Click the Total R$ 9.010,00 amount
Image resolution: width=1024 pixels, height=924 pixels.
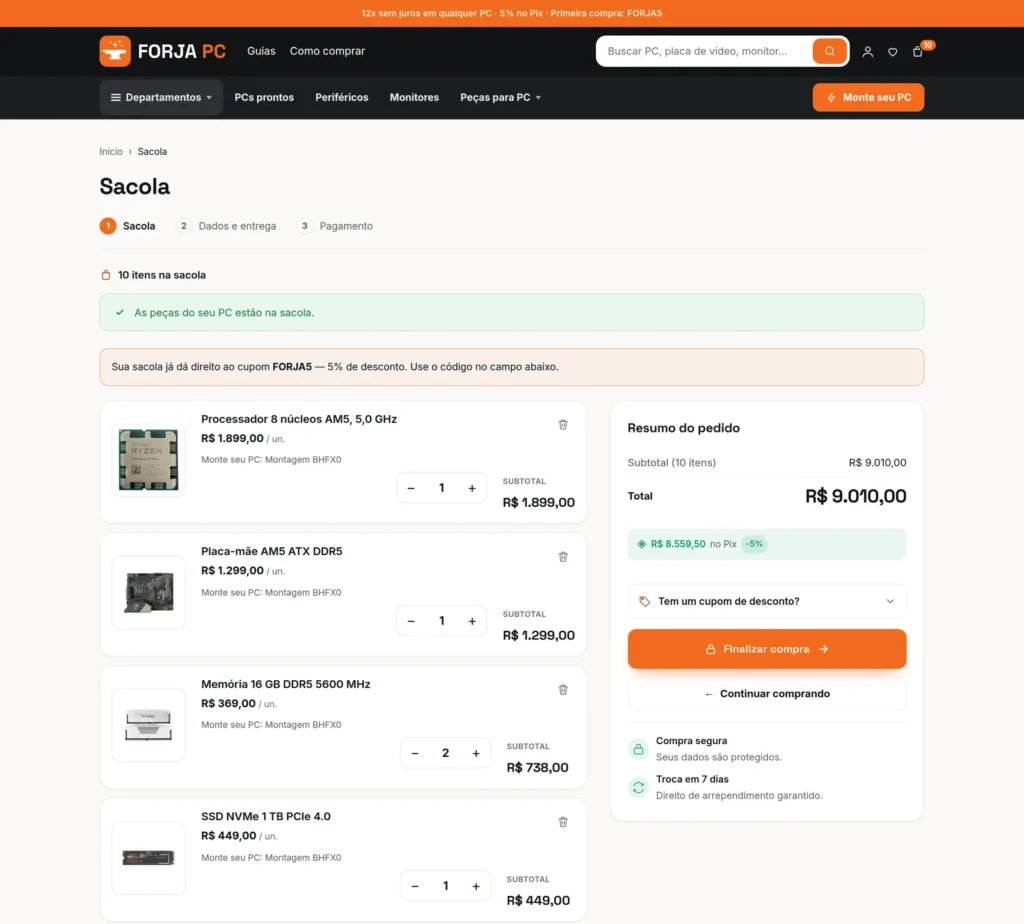coord(856,496)
